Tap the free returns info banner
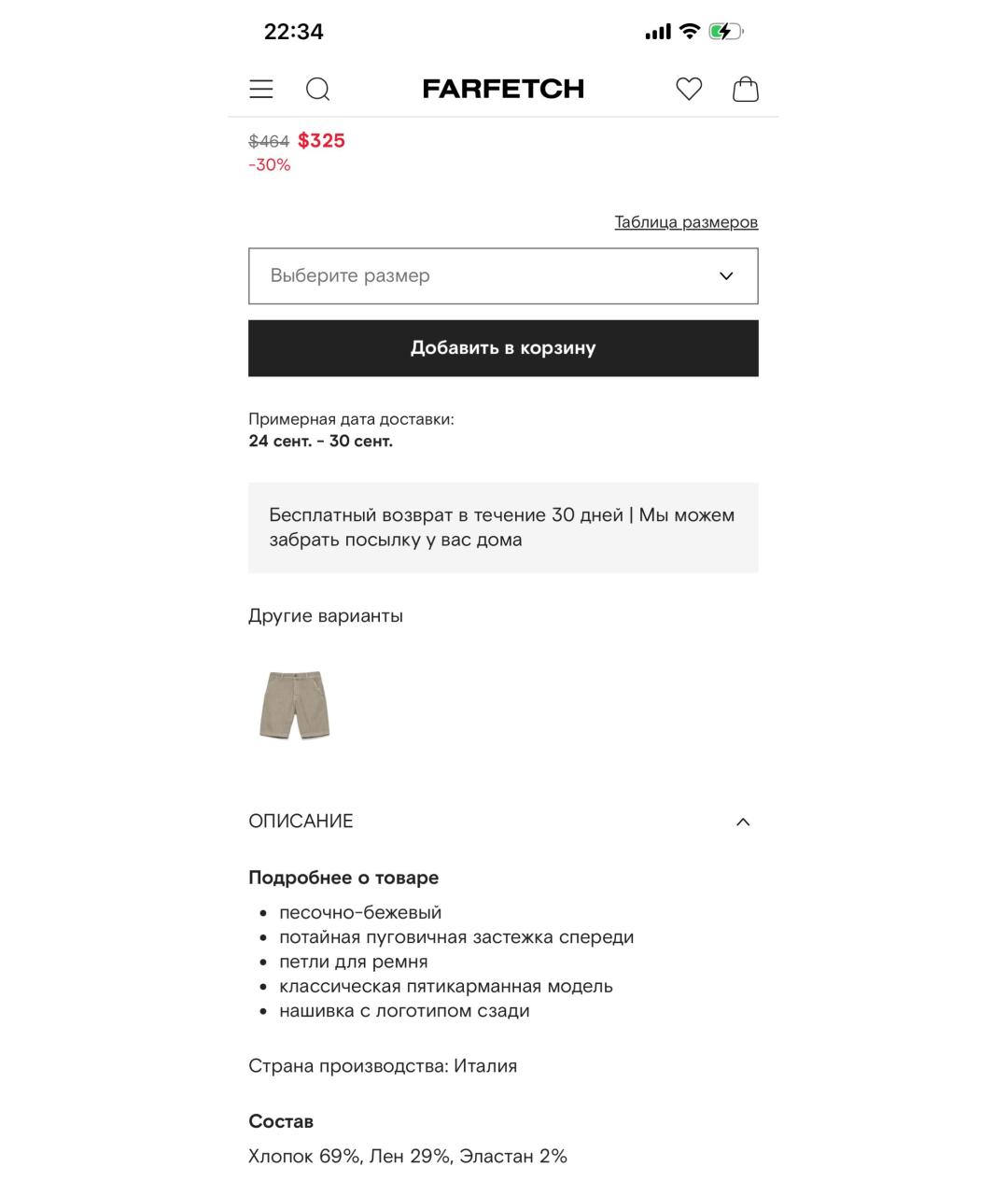Screen dimensions: 1008x1195 (503, 527)
